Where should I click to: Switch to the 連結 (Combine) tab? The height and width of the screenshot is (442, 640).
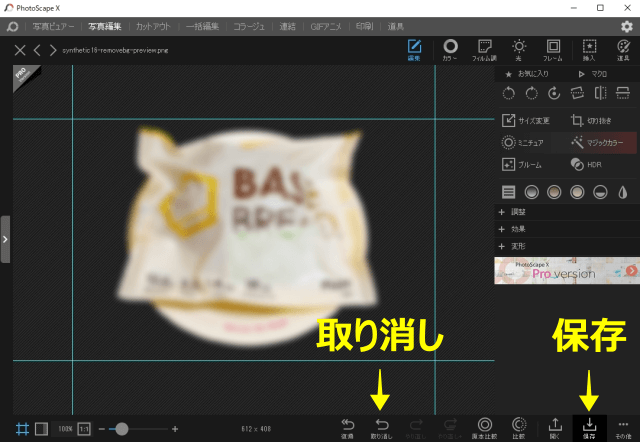[287, 27]
